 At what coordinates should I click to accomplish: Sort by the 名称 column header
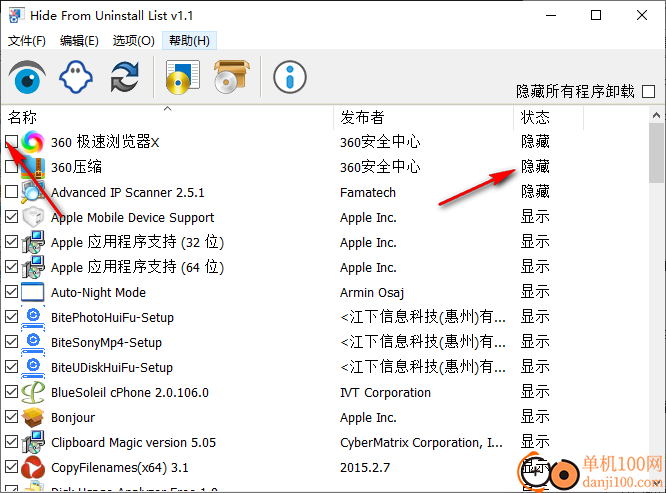coord(167,117)
